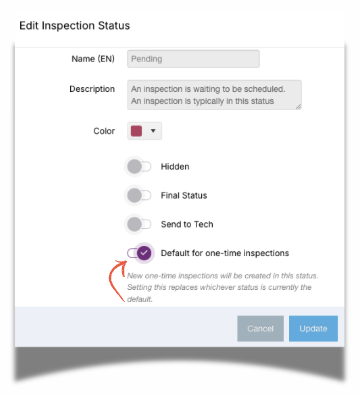Screen dimensions: 360x396
Task: Click the italic one-time inspections help text
Action: click(222, 287)
